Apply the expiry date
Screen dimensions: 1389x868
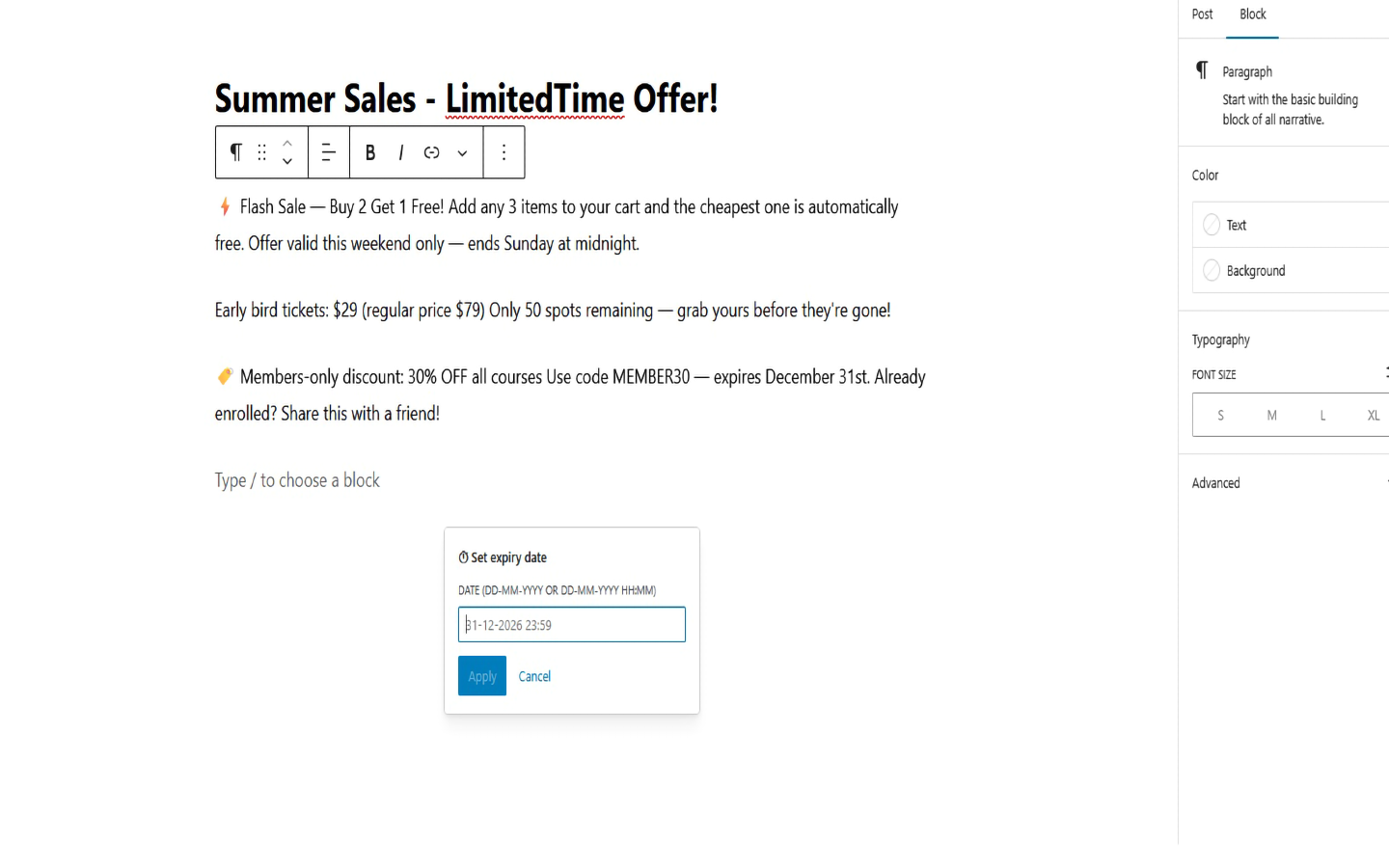pos(481,675)
